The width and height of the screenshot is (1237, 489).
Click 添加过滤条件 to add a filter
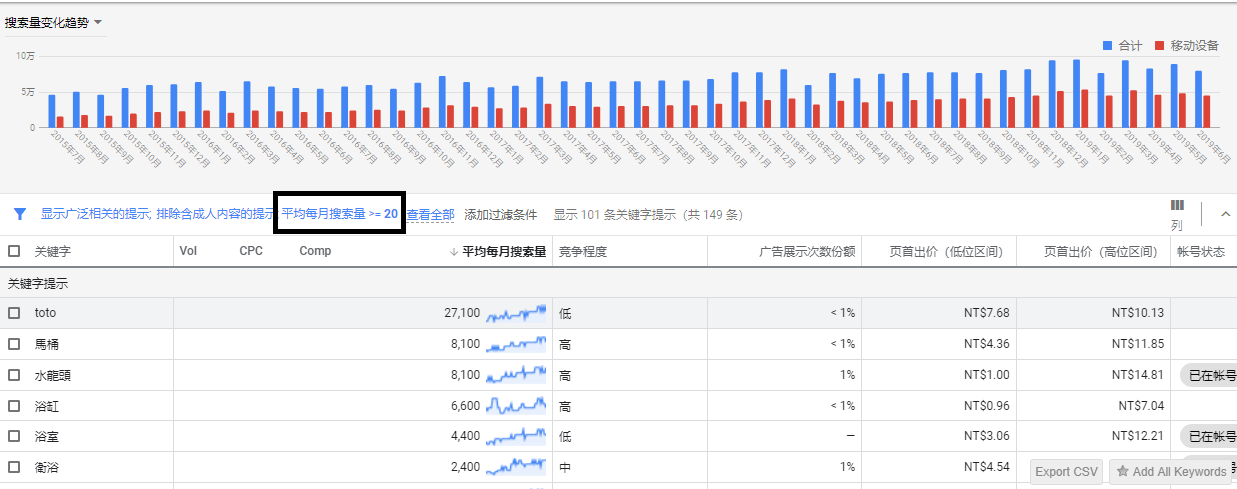[500, 215]
